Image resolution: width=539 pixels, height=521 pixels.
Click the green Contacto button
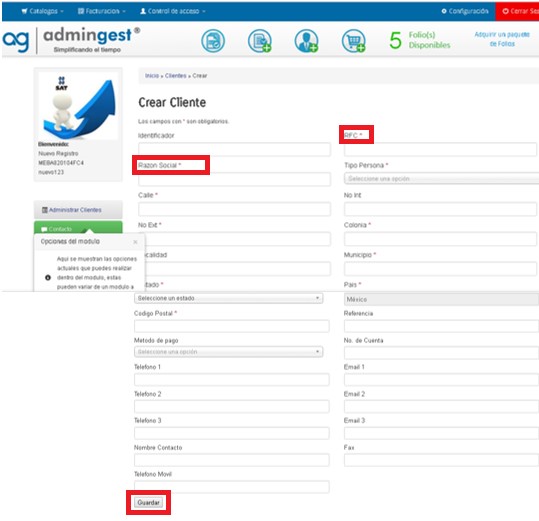78,228
